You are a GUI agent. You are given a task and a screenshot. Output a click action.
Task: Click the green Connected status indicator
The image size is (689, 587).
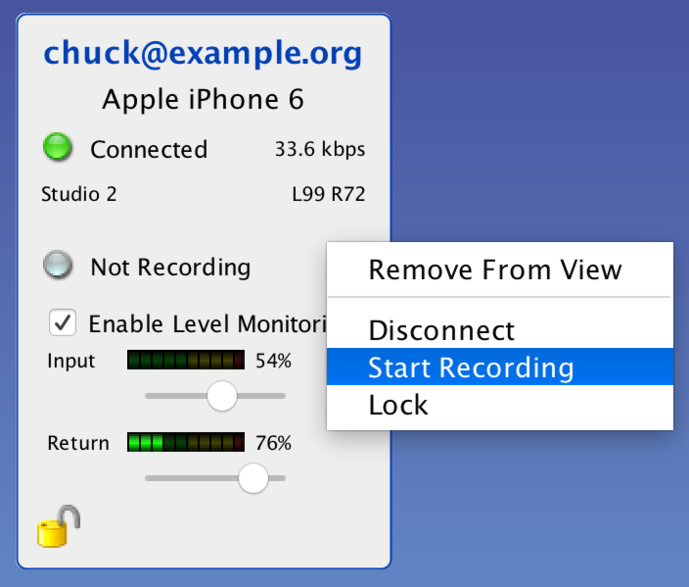(59, 148)
